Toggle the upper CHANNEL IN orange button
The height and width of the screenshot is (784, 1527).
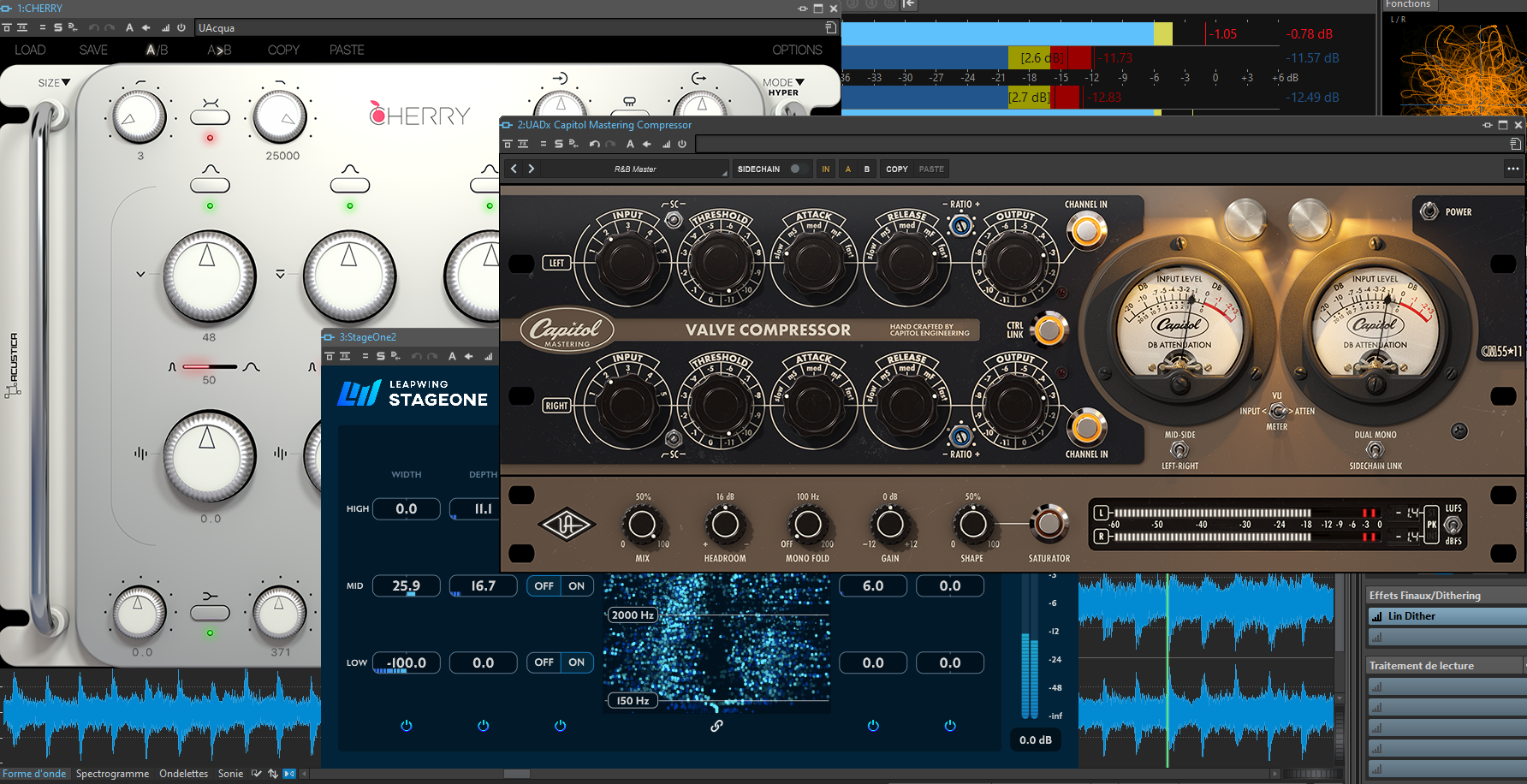[x=1086, y=230]
